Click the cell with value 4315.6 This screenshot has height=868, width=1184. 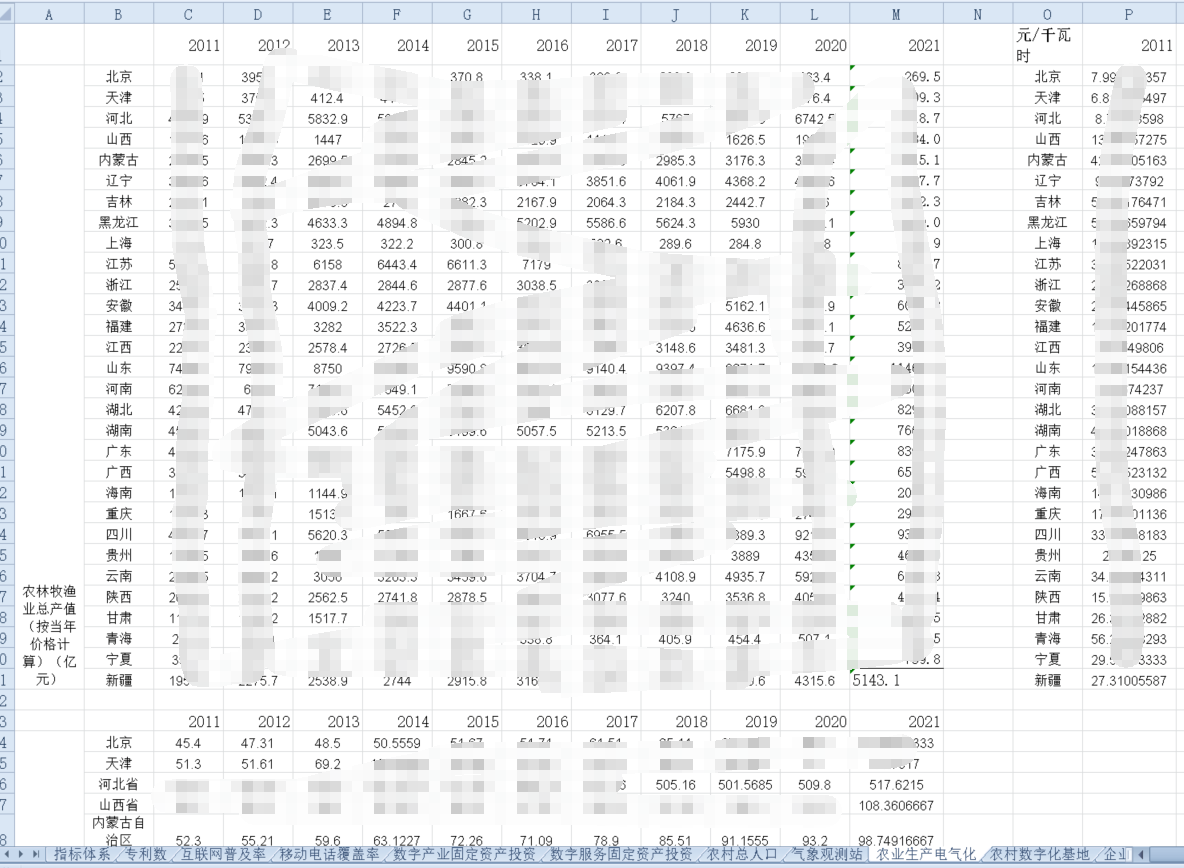click(x=814, y=681)
